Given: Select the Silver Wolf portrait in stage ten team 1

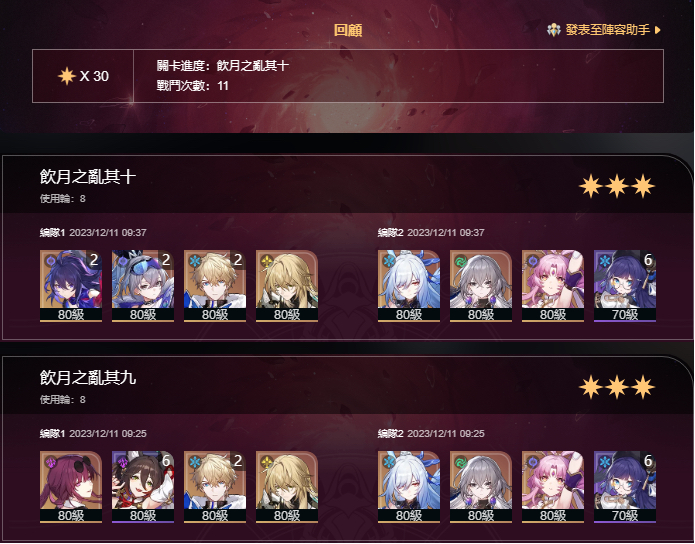Looking at the screenshot, I should point(143,286).
